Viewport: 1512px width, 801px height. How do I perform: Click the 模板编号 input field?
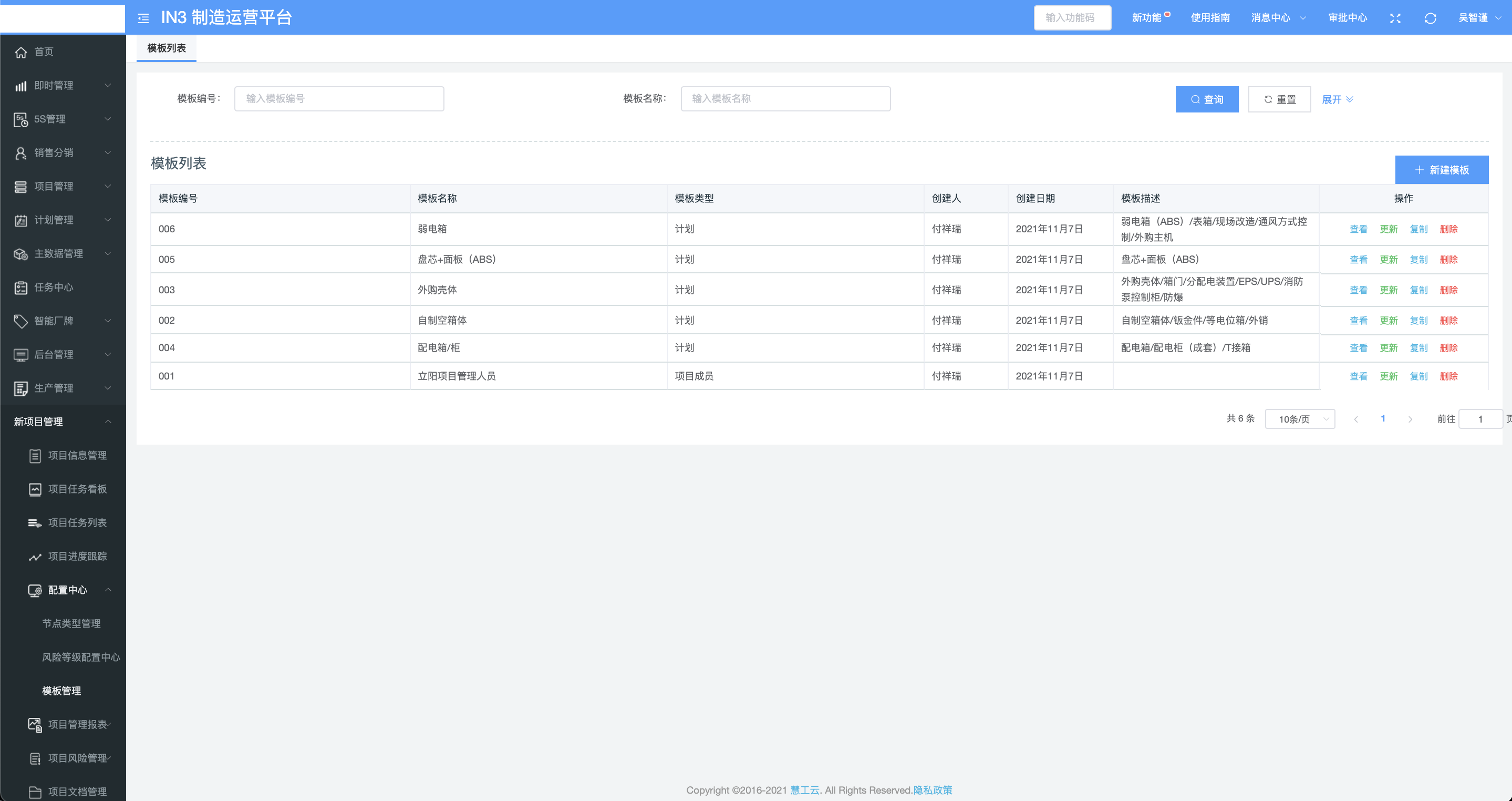click(339, 99)
